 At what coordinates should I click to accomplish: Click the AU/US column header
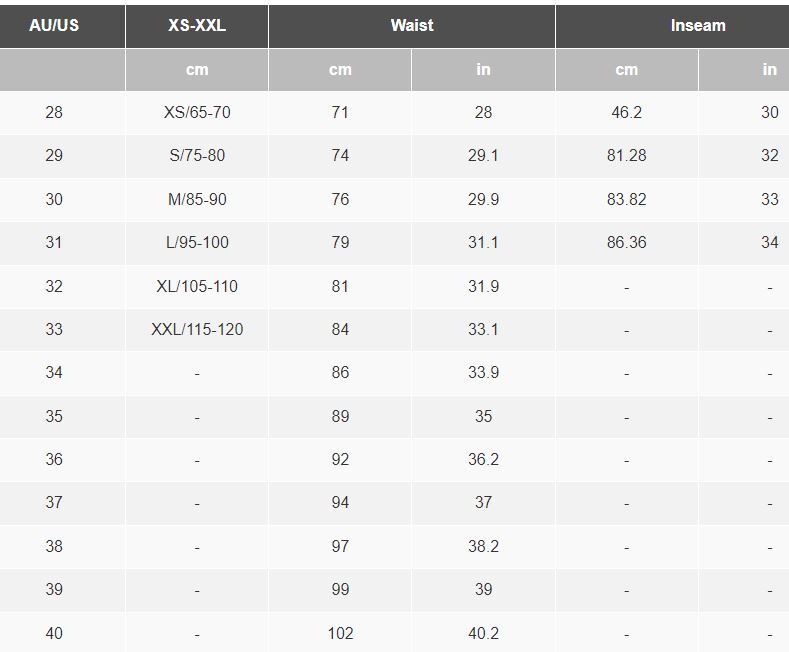(54, 25)
